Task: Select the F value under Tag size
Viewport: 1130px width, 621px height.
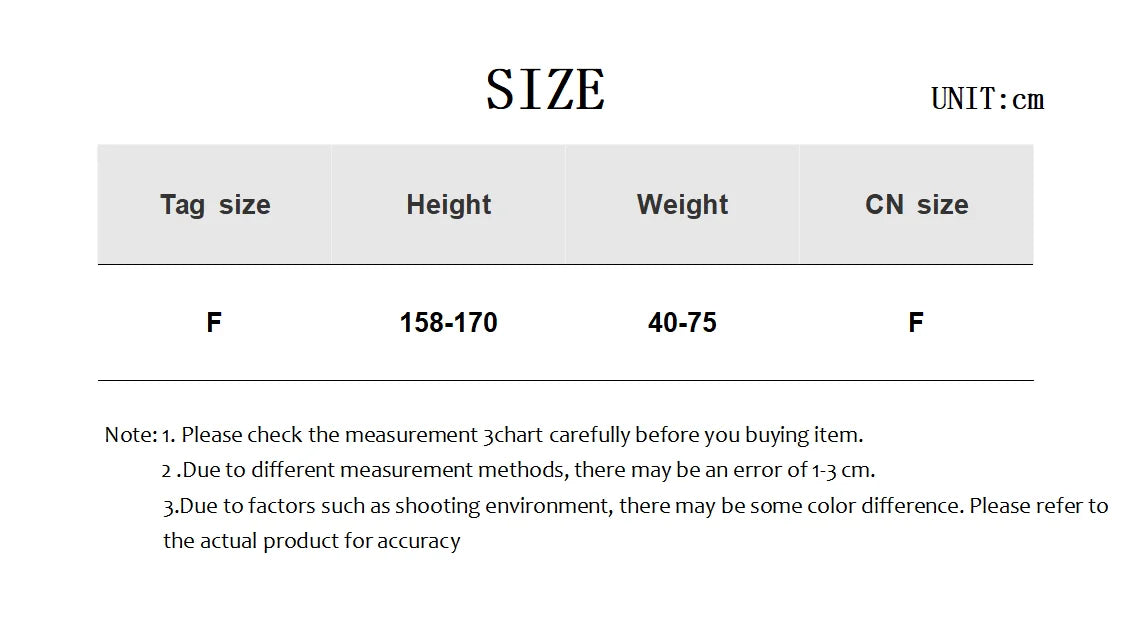Action: point(214,322)
